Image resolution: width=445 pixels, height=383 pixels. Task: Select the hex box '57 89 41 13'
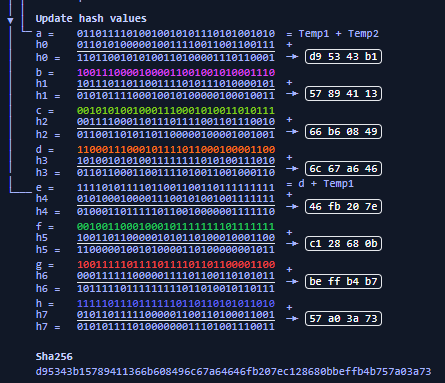click(x=343, y=94)
